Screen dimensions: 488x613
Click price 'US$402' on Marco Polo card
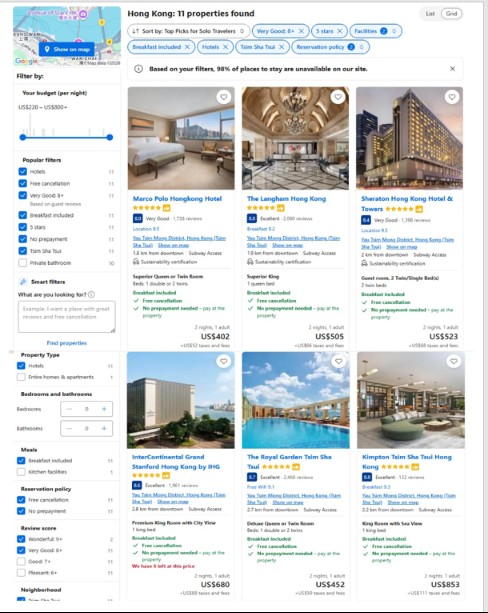pos(215,336)
